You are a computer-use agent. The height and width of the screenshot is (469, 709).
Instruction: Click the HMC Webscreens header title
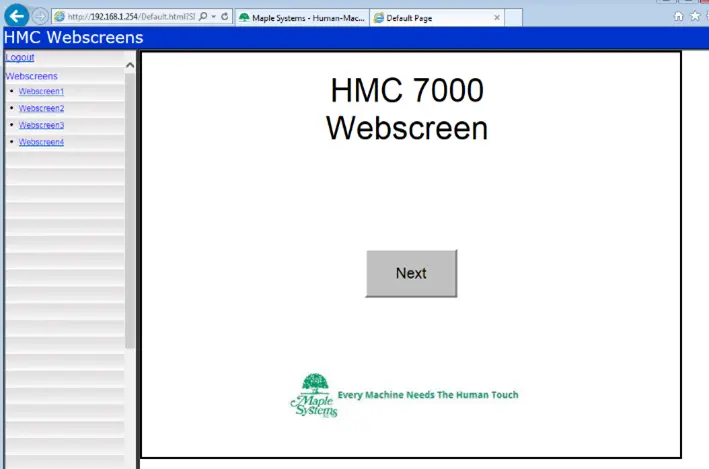click(74, 38)
